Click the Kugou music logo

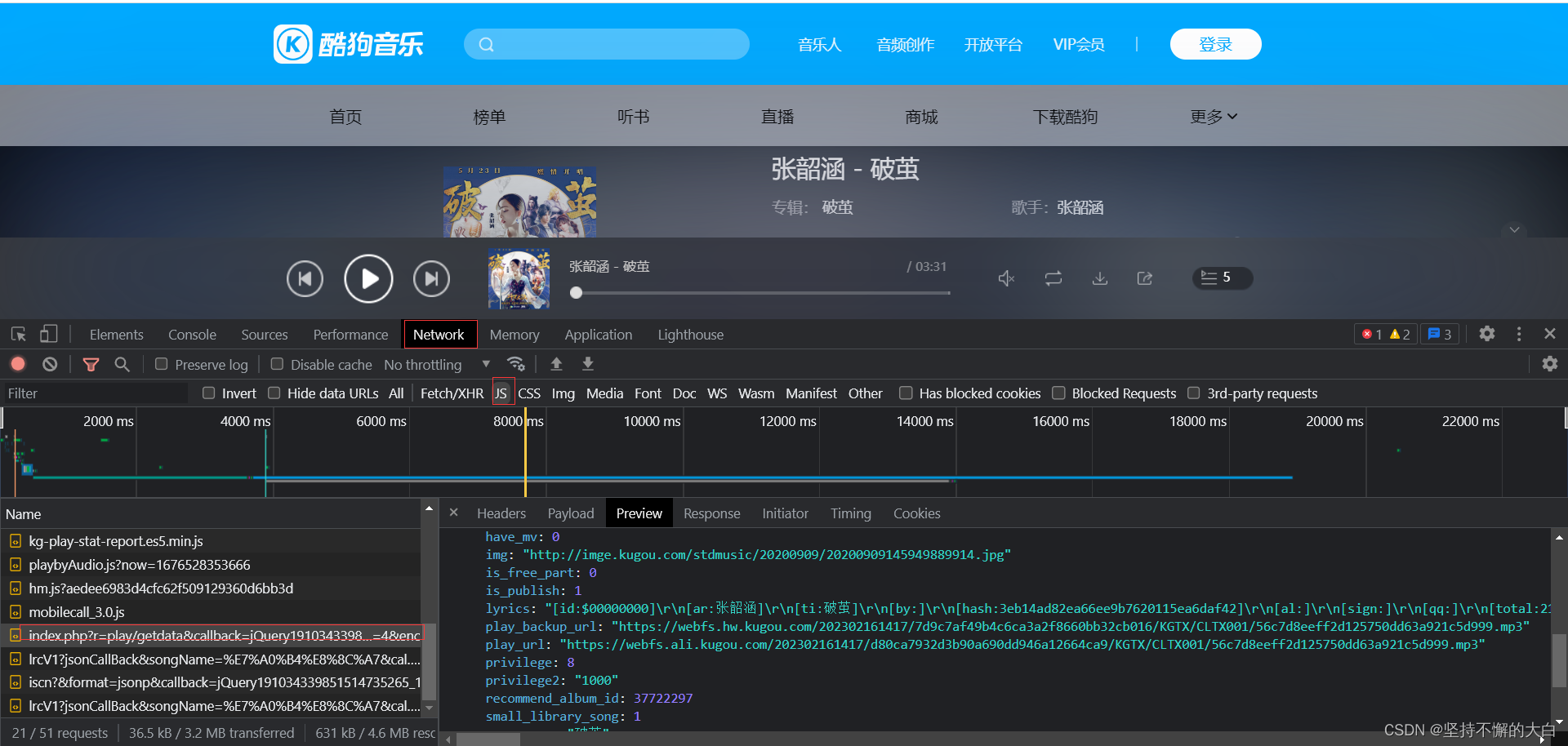[x=349, y=44]
